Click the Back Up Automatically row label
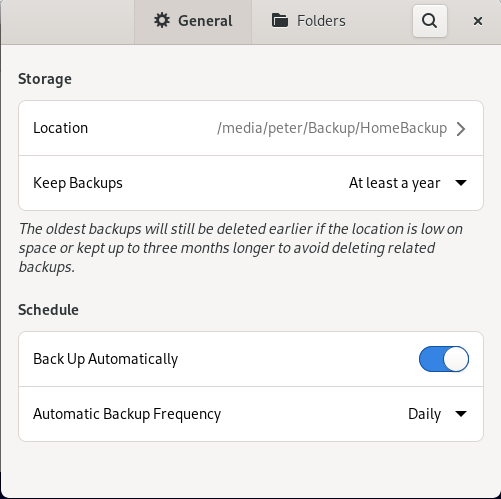 tap(105, 359)
